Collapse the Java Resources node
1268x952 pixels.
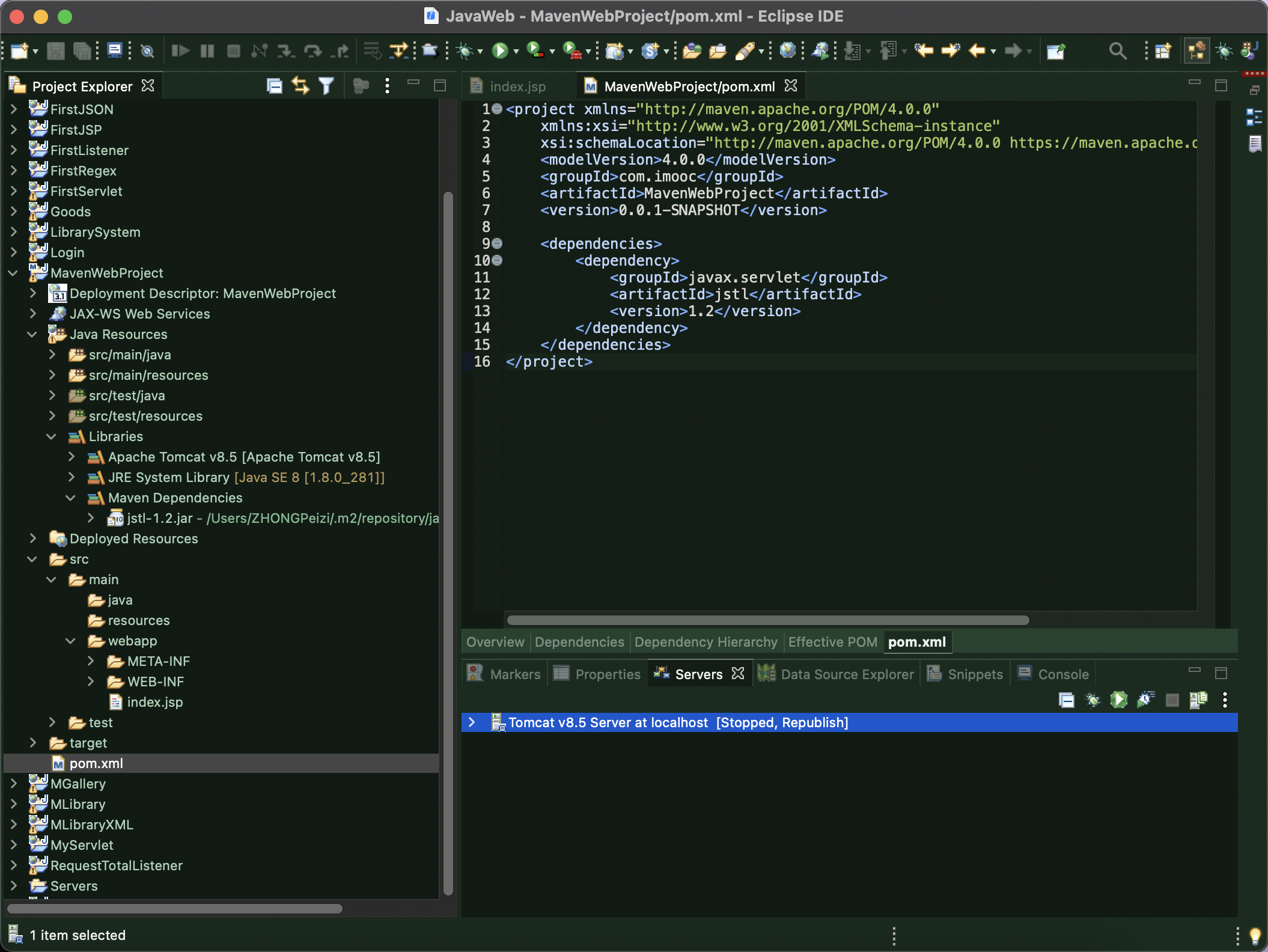pyautogui.click(x=32, y=334)
